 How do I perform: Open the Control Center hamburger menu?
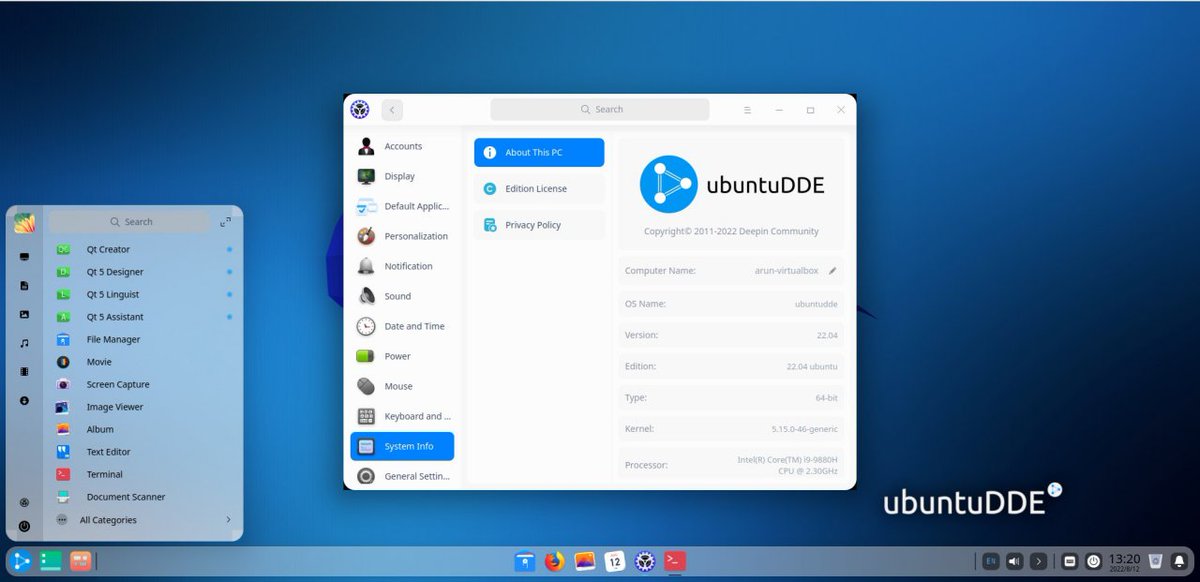pos(746,109)
